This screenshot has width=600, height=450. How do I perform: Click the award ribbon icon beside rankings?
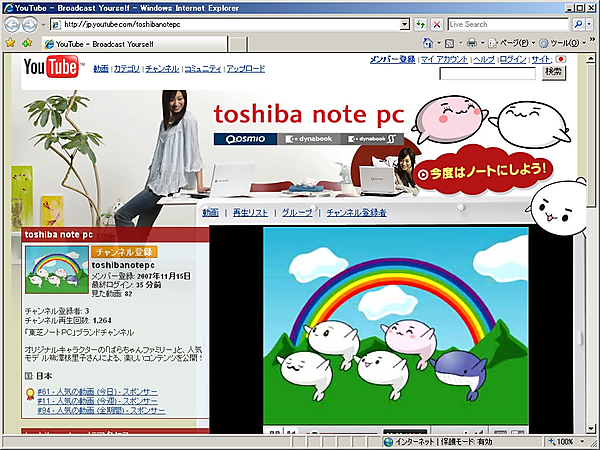[30, 395]
